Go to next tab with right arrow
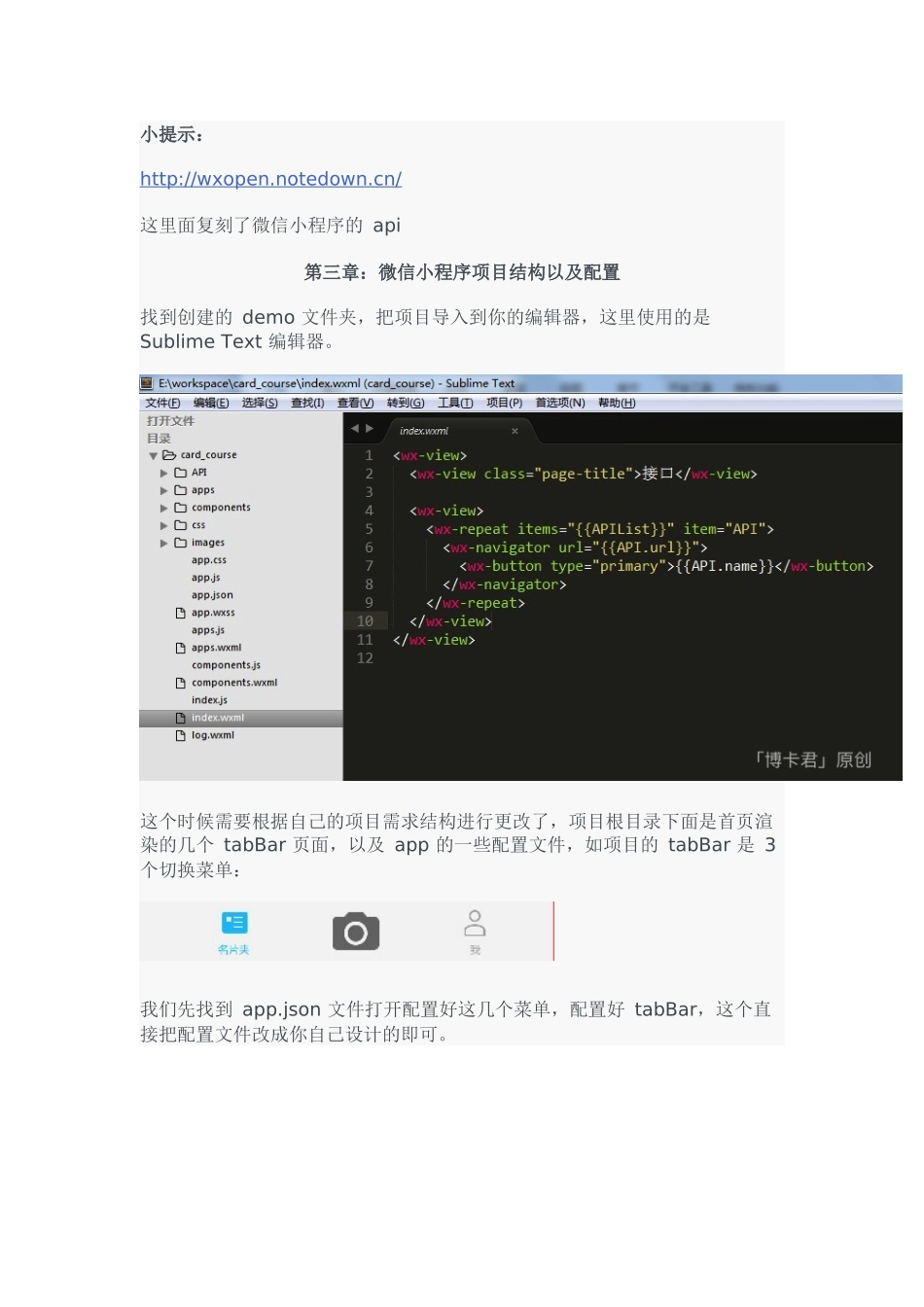924x1307 pixels. 370,429
